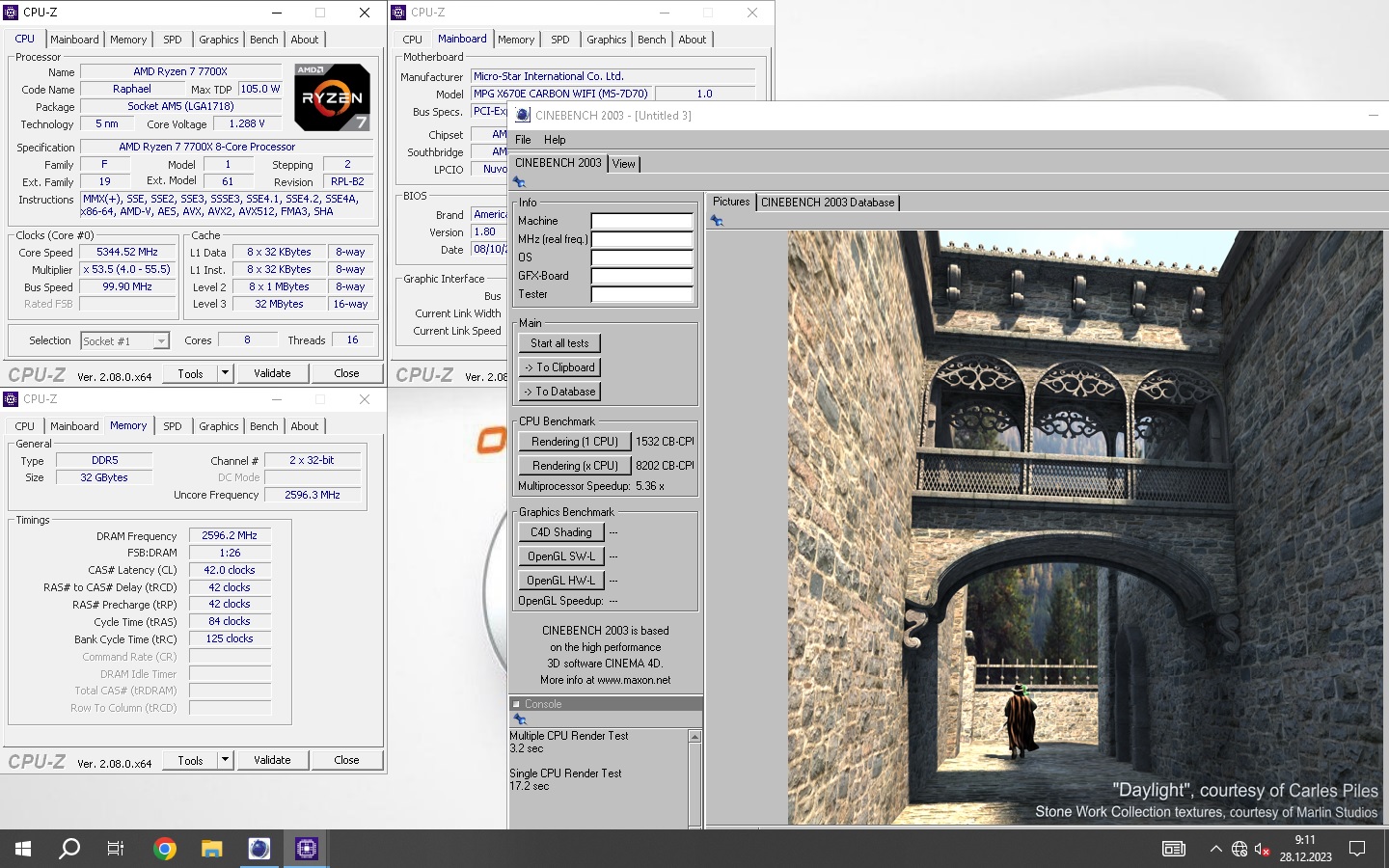This screenshot has height=868, width=1389.
Task: Run Rendering (x CPU) benchmark
Action: (575, 466)
